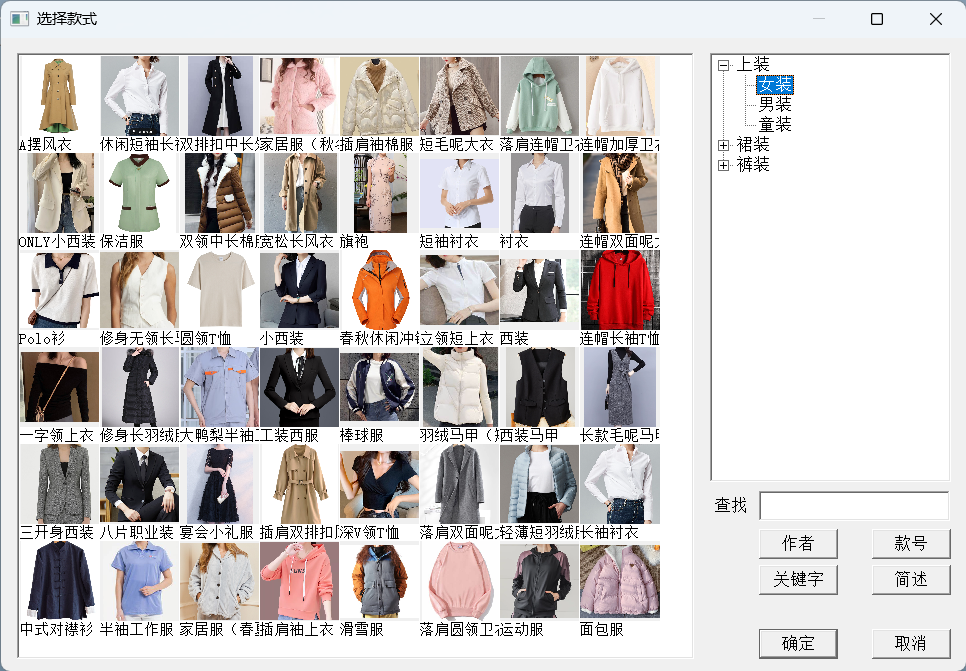Choose the 棒球服 baseball jacket image
This screenshot has width=966, height=671.
pyautogui.click(x=379, y=387)
